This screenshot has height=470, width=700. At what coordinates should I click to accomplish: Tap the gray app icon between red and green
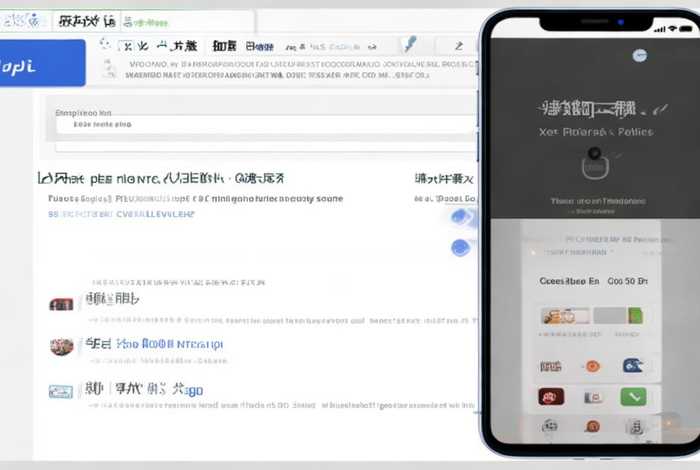point(592,397)
